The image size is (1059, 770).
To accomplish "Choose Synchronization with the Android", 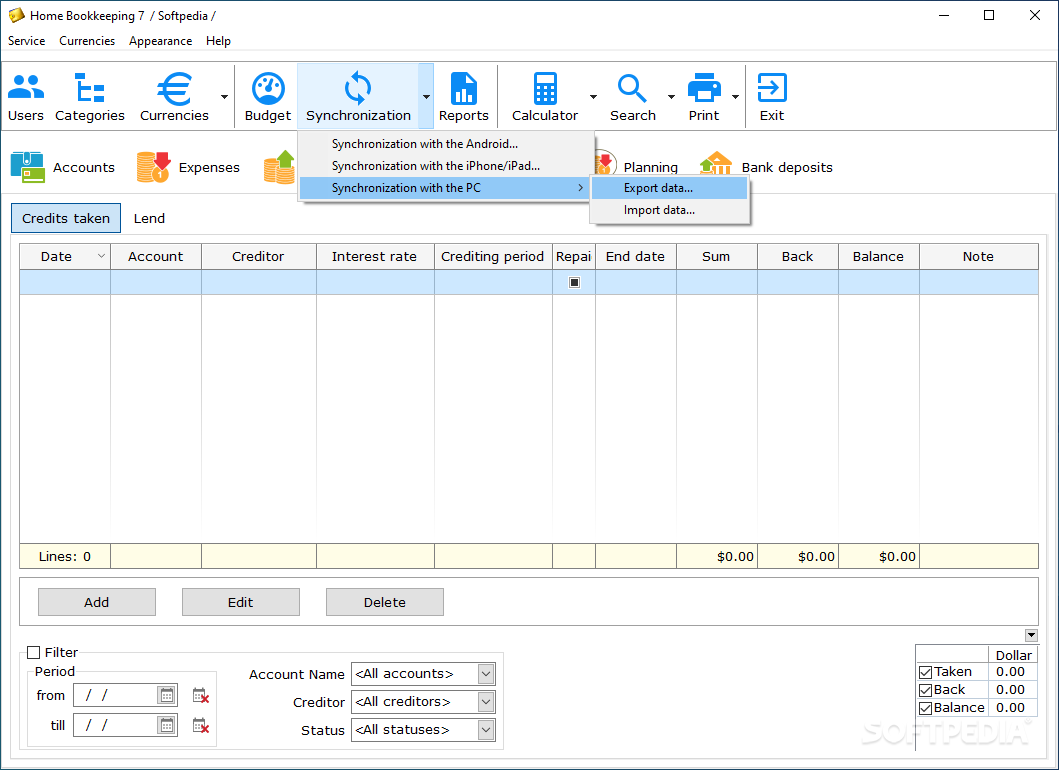I will coord(446,144).
